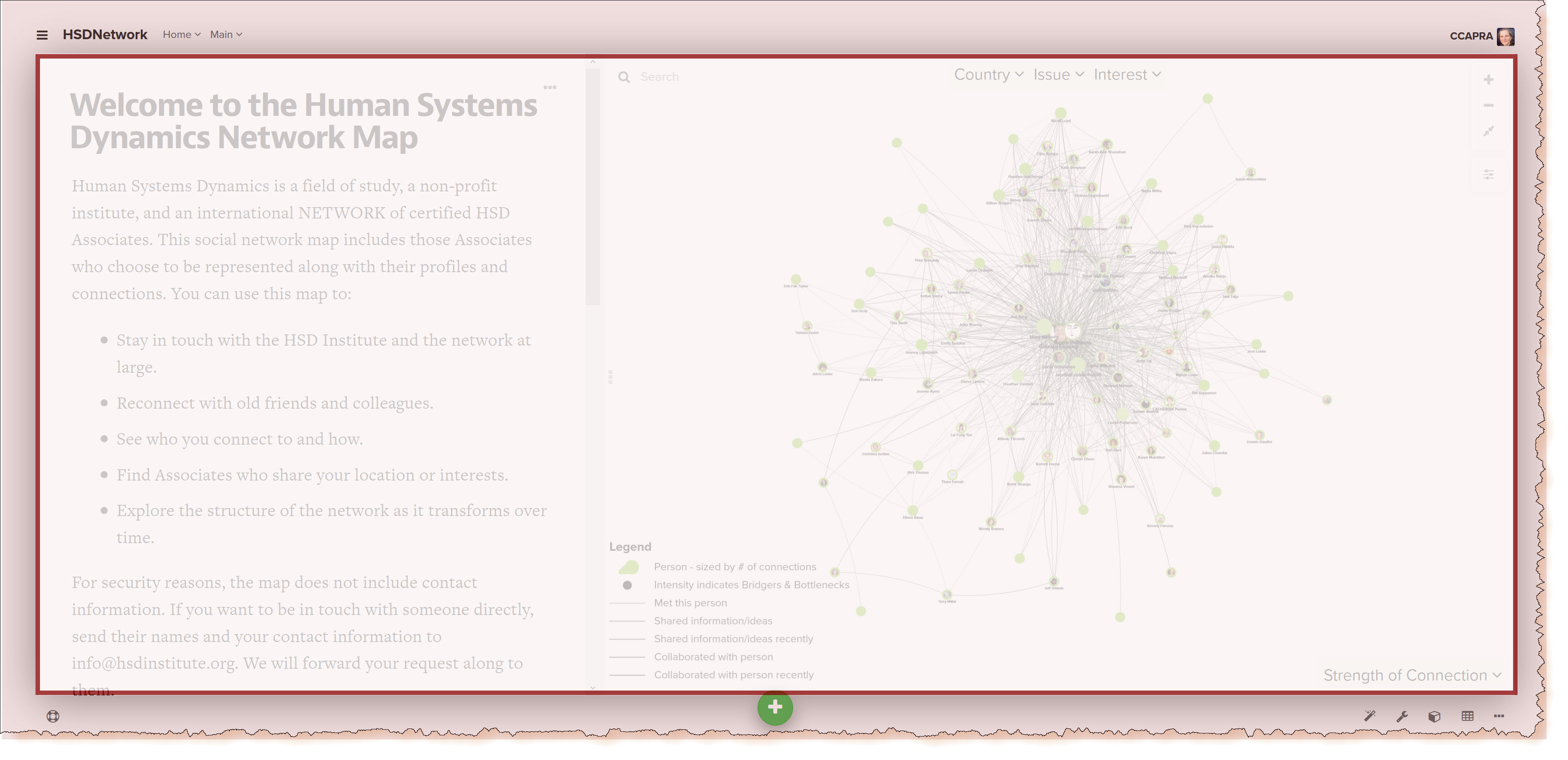Open the wrench tools icon
The width and height of the screenshot is (1568, 760).
(x=1402, y=716)
